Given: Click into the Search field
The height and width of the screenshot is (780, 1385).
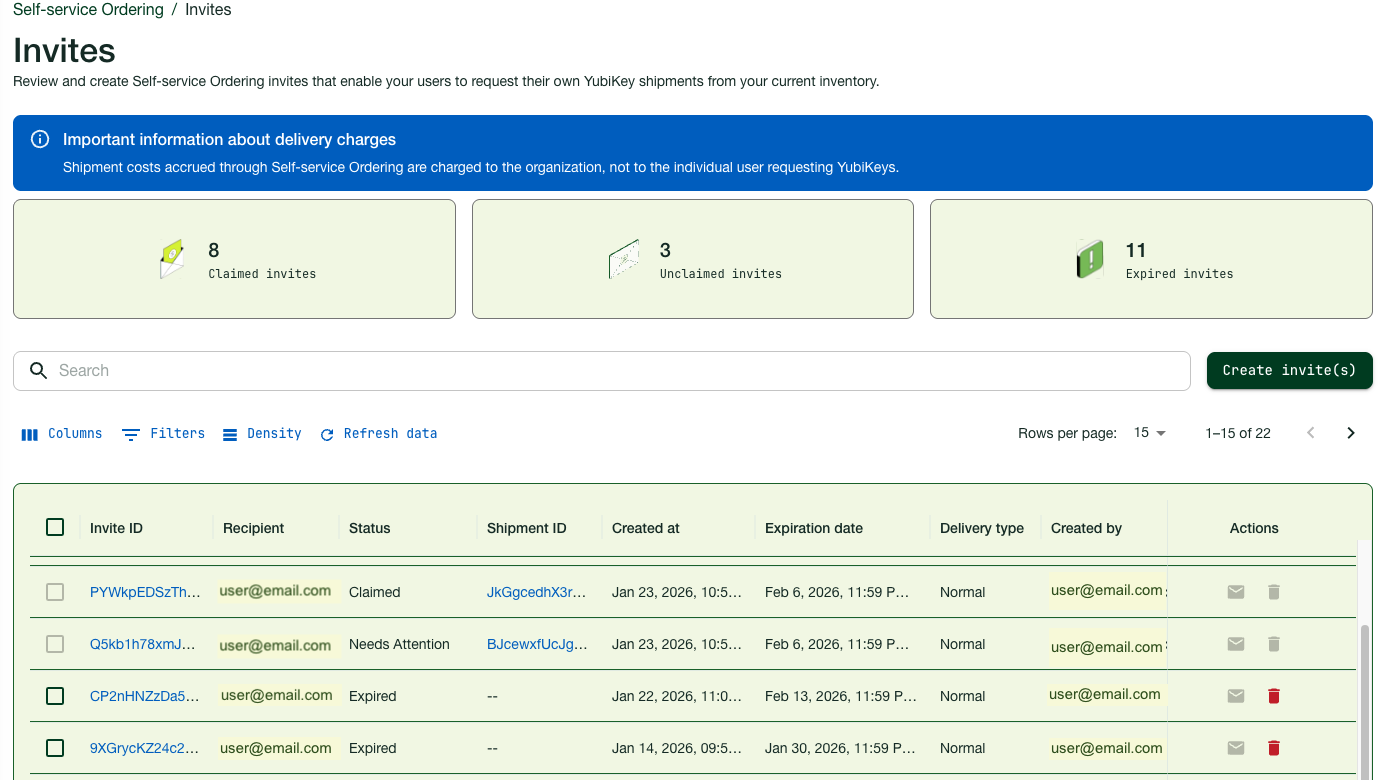Looking at the screenshot, I should click(x=600, y=371).
